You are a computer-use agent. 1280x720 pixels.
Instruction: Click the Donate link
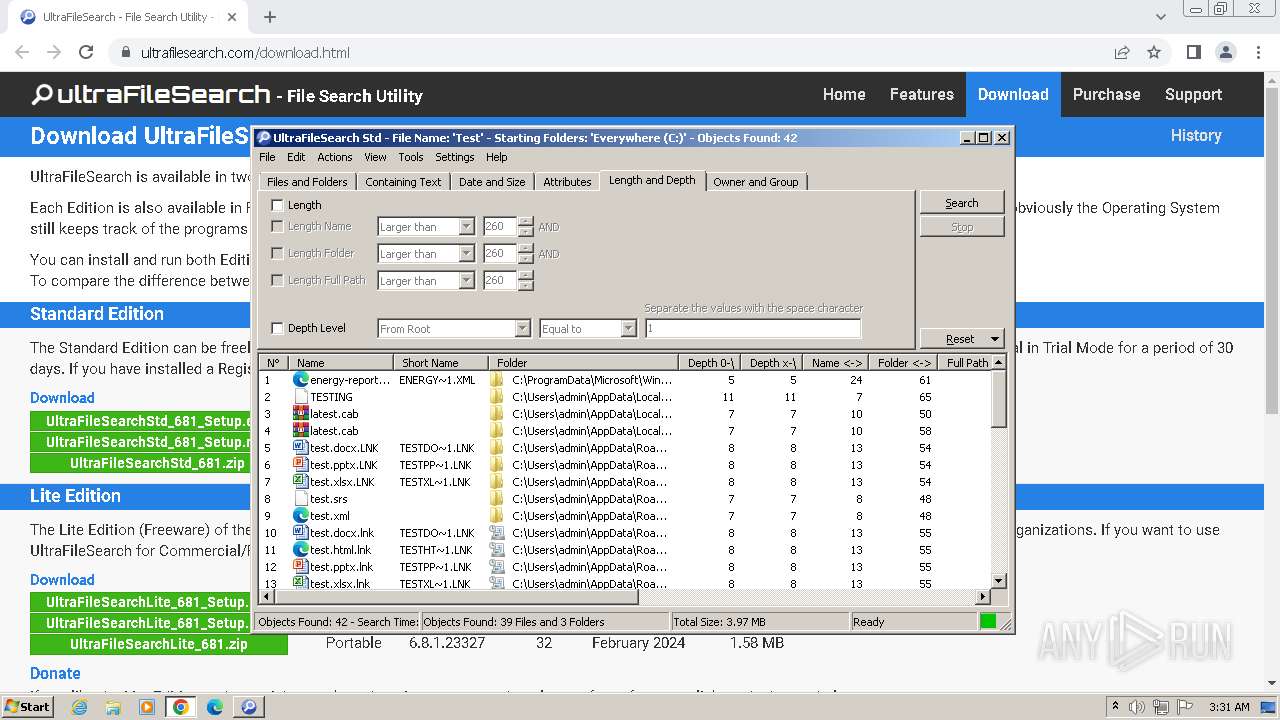(55, 673)
